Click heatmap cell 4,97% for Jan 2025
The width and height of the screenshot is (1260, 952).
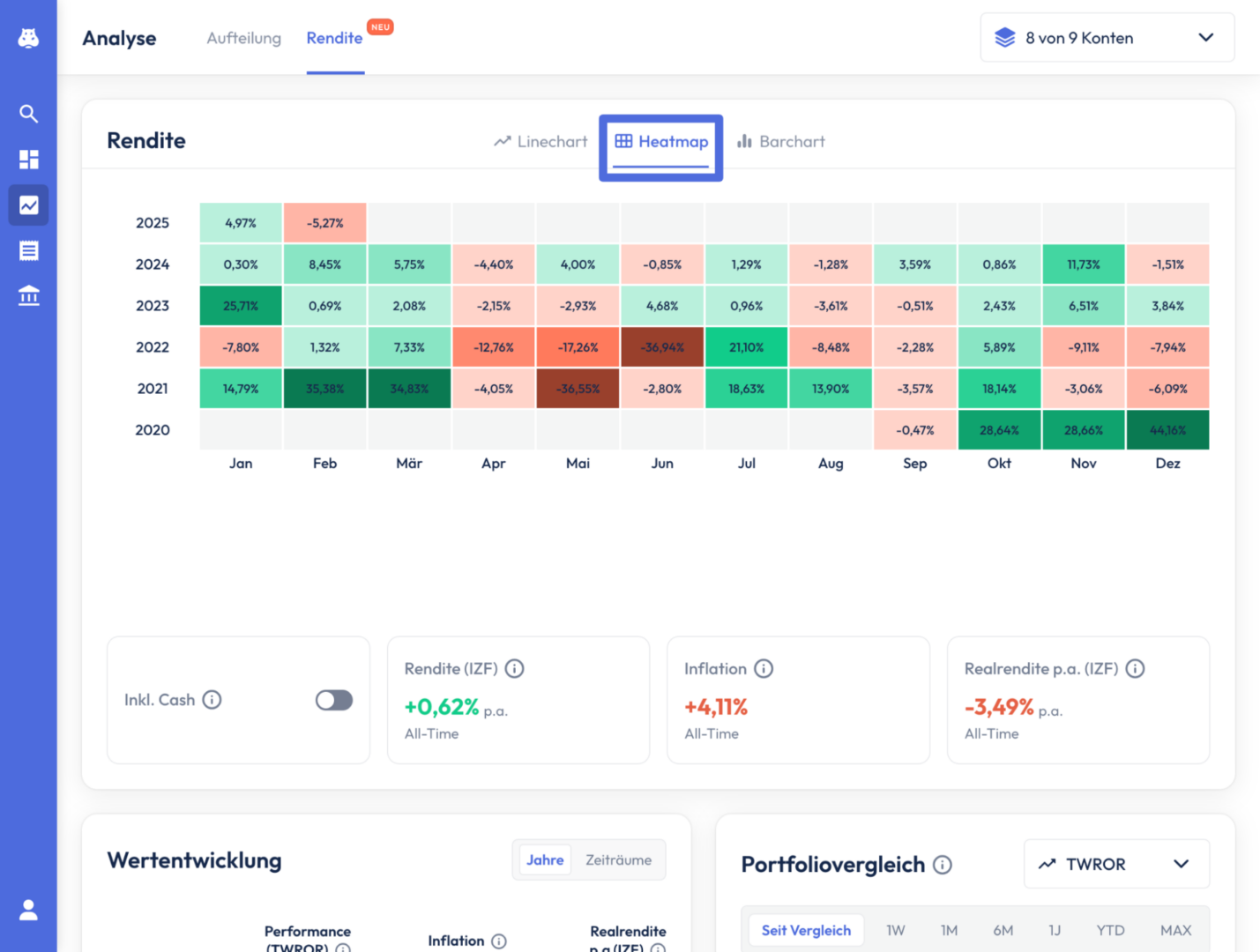point(241,223)
